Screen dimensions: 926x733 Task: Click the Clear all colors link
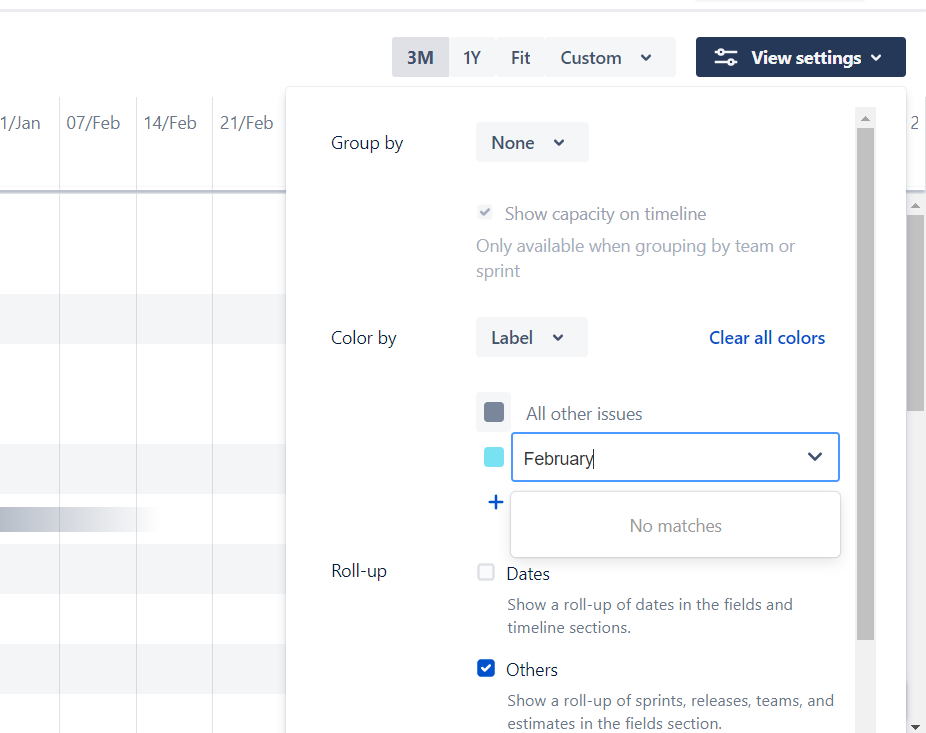click(x=766, y=337)
